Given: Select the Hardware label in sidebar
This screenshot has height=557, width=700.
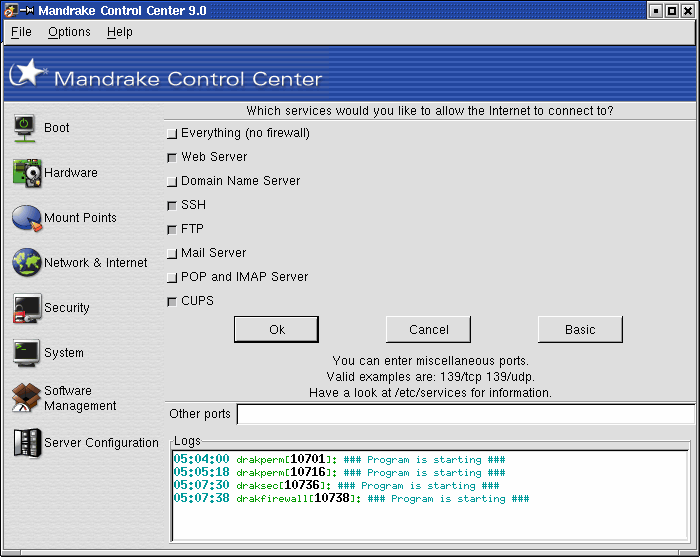Looking at the screenshot, I should (x=71, y=173).
